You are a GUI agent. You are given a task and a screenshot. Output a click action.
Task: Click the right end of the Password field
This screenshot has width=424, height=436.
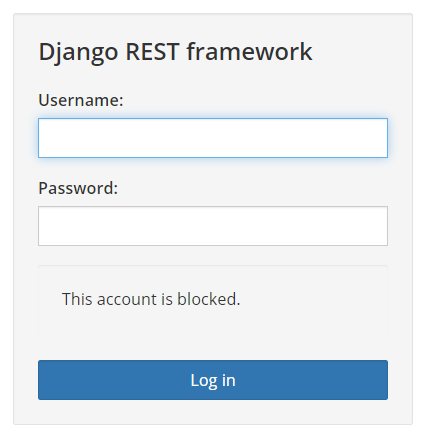click(x=382, y=226)
